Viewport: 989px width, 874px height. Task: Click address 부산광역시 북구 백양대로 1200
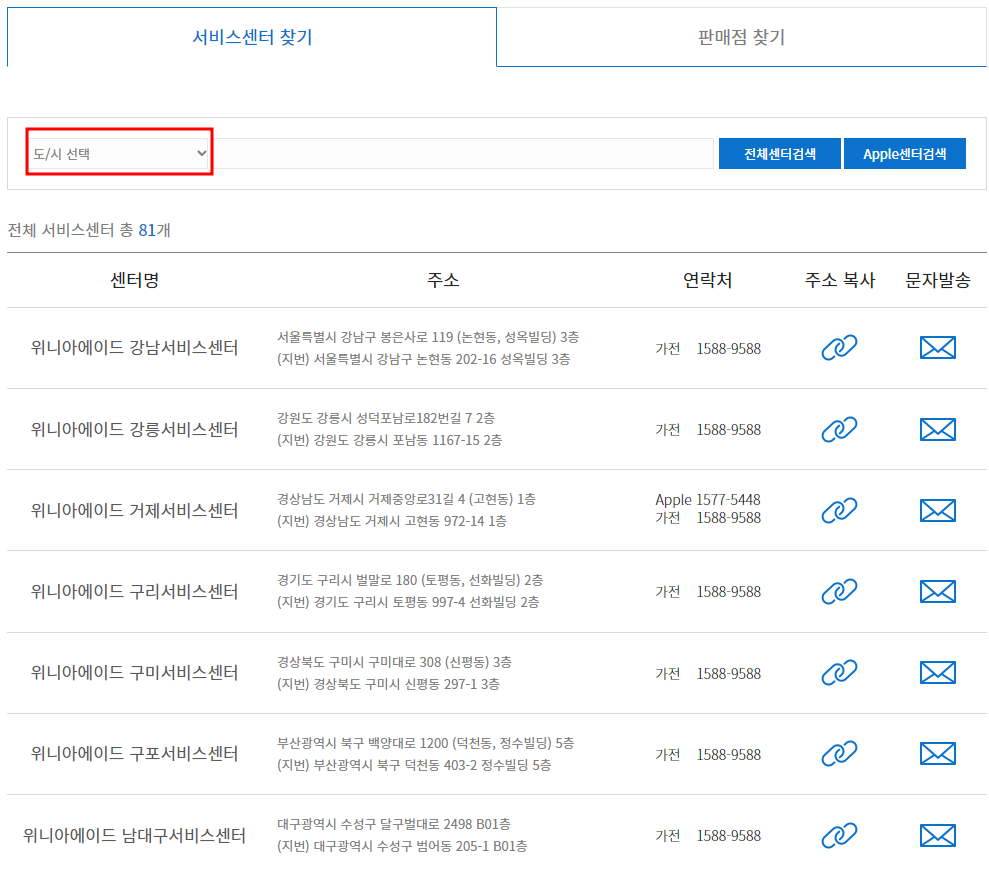pyautogui.click(x=425, y=743)
